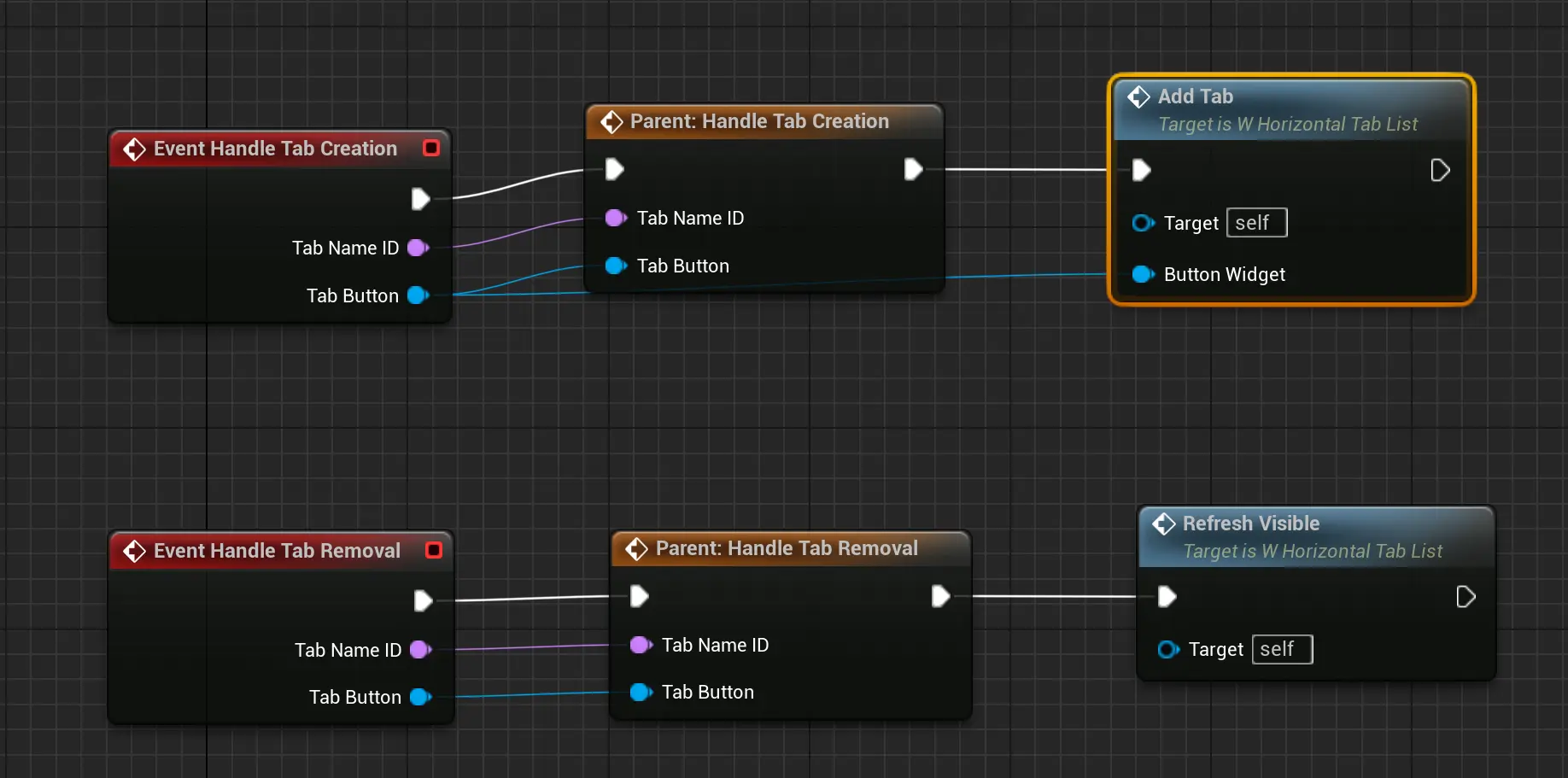Image resolution: width=1568 pixels, height=778 pixels.
Task: Click Tab Name ID output pin on Event Handle Tab Creation
Action: tap(418, 248)
